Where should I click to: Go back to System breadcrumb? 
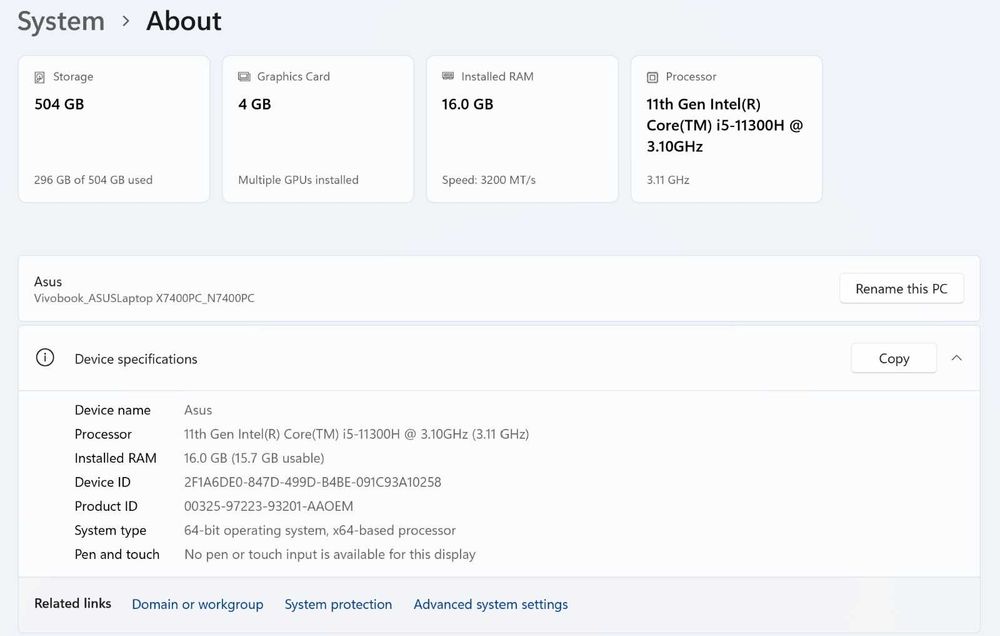[x=61, y=21]
